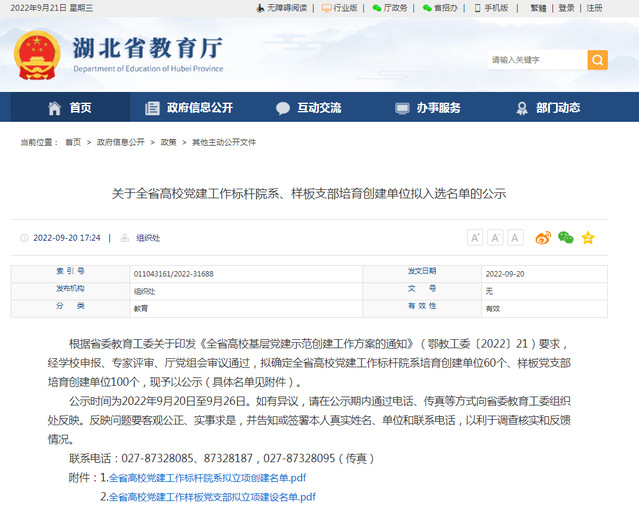The width and height of the screenshot is (639, 507).
Task: Increase font size with A+ button
Action: pos(475,238)
